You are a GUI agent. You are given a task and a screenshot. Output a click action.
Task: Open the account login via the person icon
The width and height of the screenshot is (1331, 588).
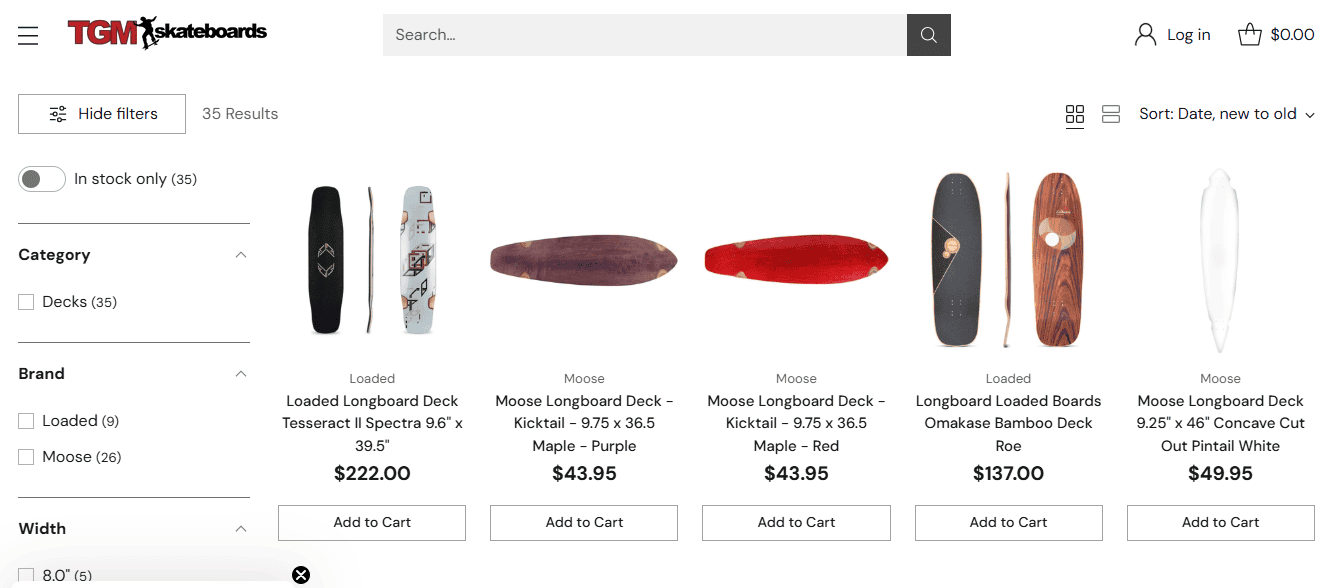click(1144, 33)
